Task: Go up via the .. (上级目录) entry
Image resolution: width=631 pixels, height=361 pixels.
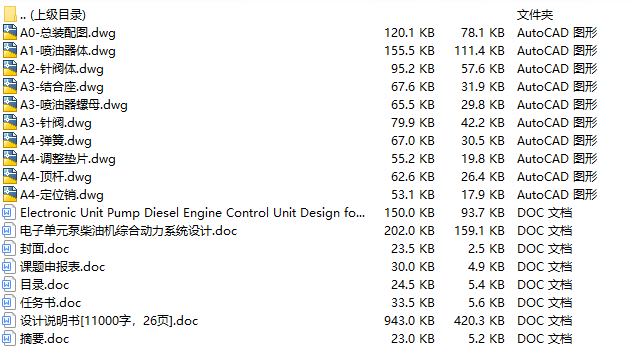Action: (x=53, y=15)
